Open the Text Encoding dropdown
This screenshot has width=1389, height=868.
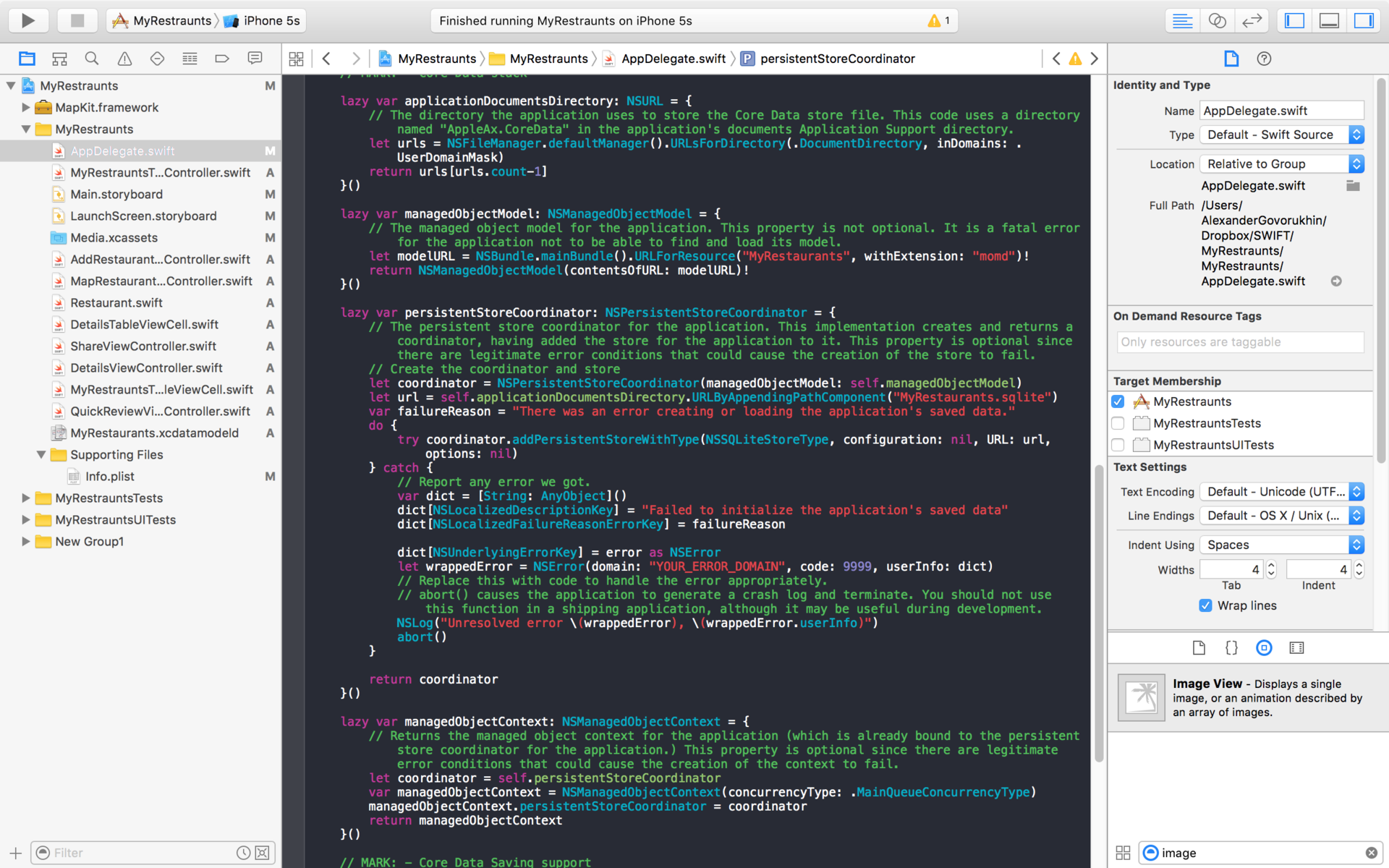pos(1282,492)
